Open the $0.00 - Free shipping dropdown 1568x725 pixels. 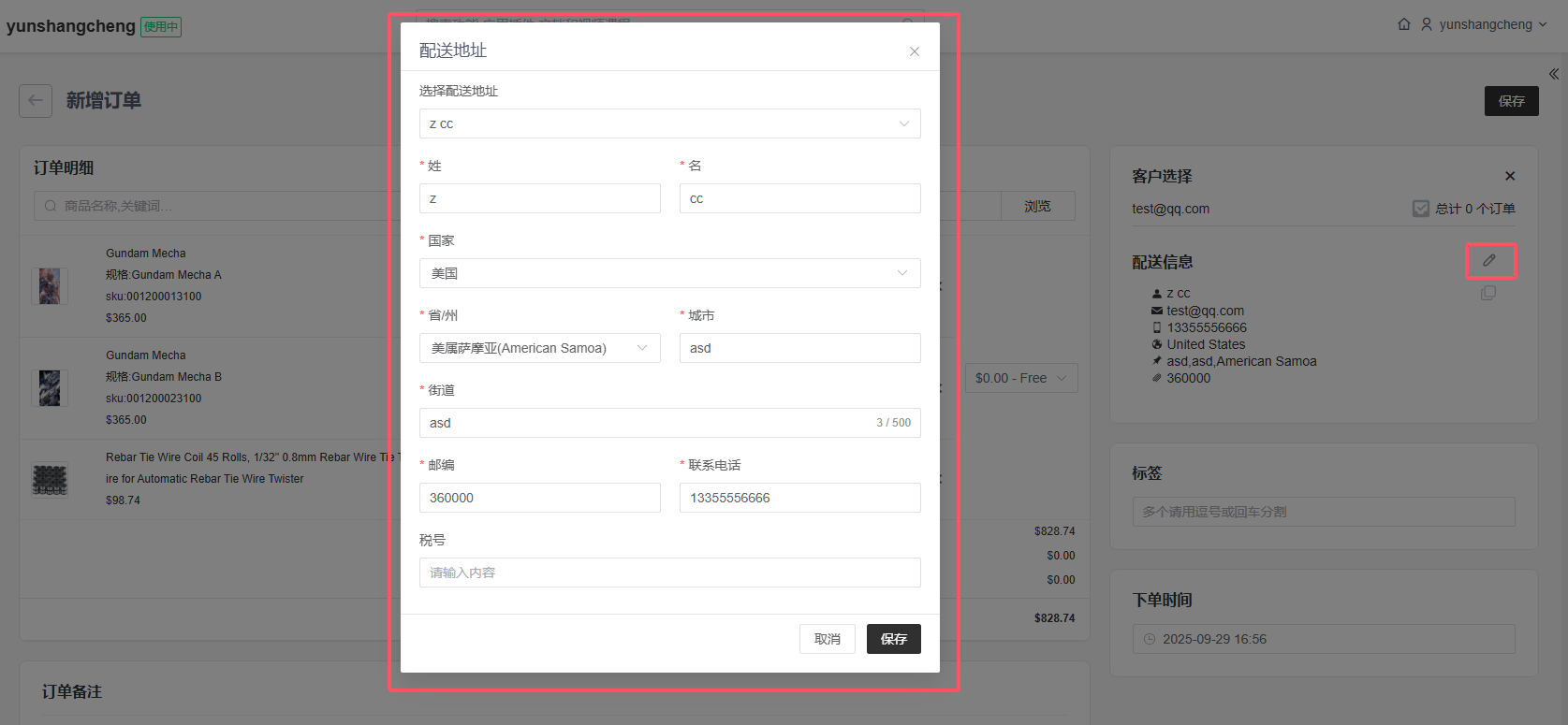pyautogui.click(x=1020, y=378)
